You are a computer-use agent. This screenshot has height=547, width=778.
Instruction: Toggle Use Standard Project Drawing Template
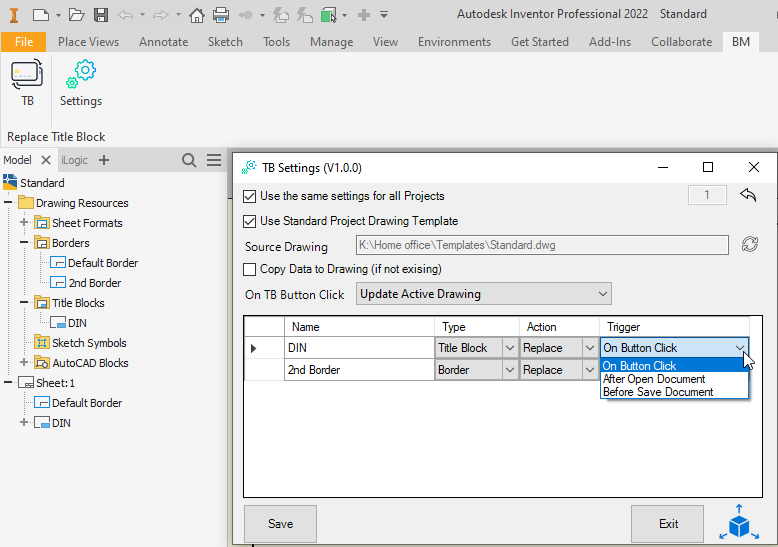tap(249, 221)
